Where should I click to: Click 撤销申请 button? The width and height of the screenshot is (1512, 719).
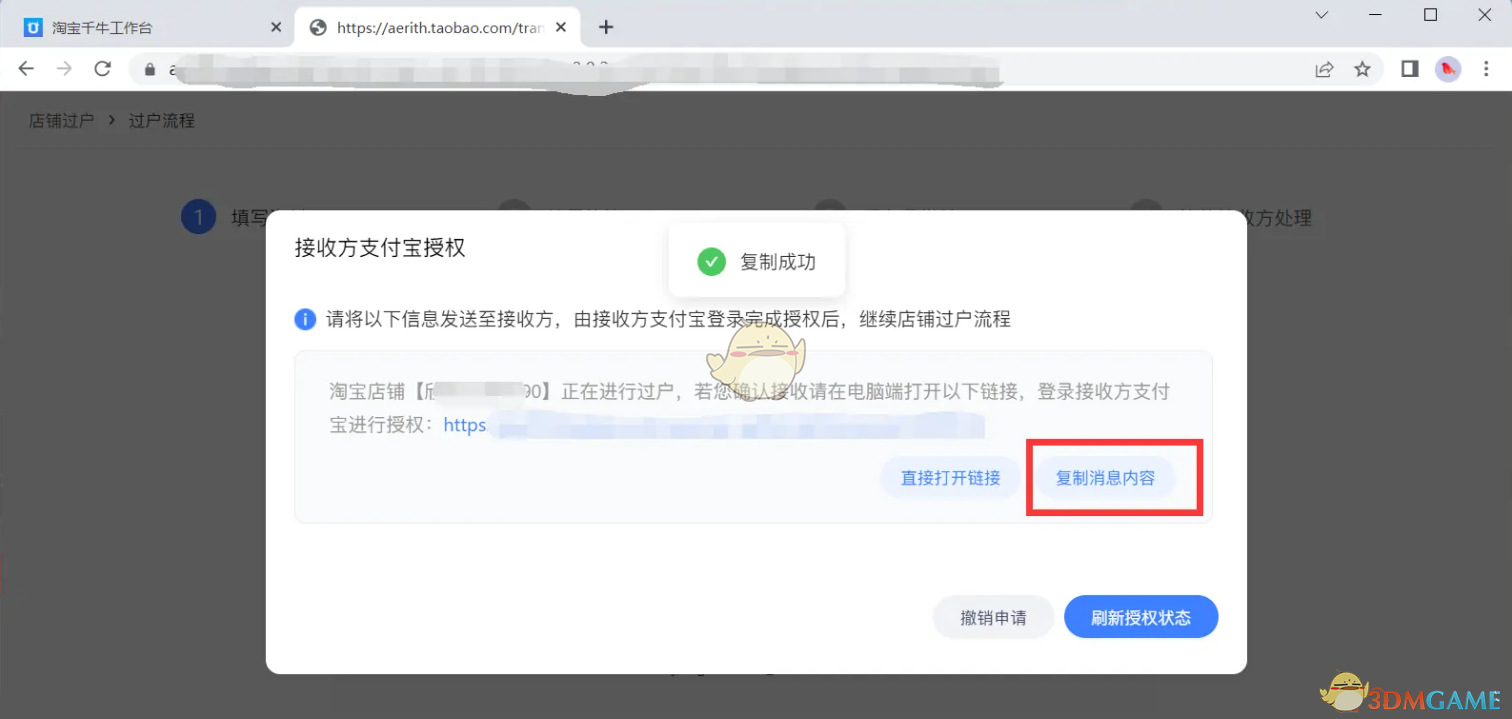click(x=993, y=617)
